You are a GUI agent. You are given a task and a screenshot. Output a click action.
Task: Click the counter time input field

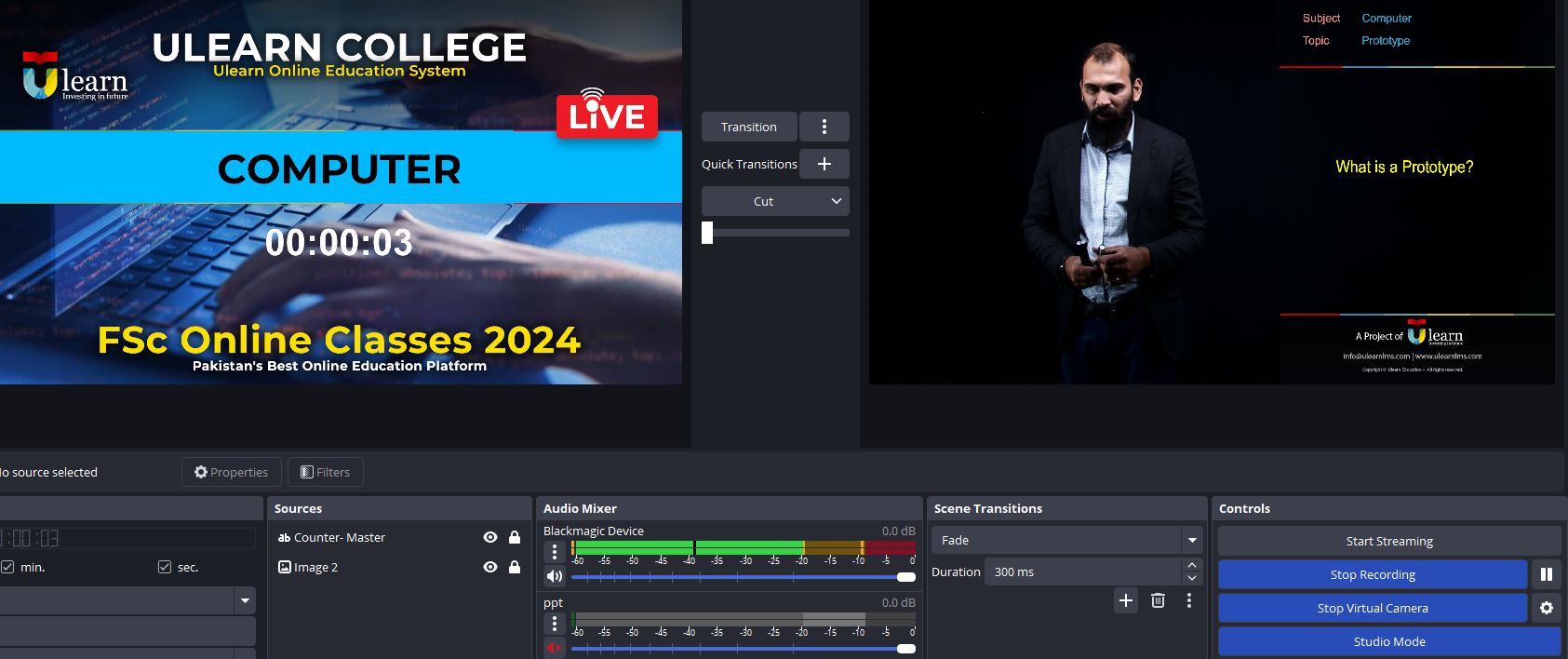coord(127,538)
